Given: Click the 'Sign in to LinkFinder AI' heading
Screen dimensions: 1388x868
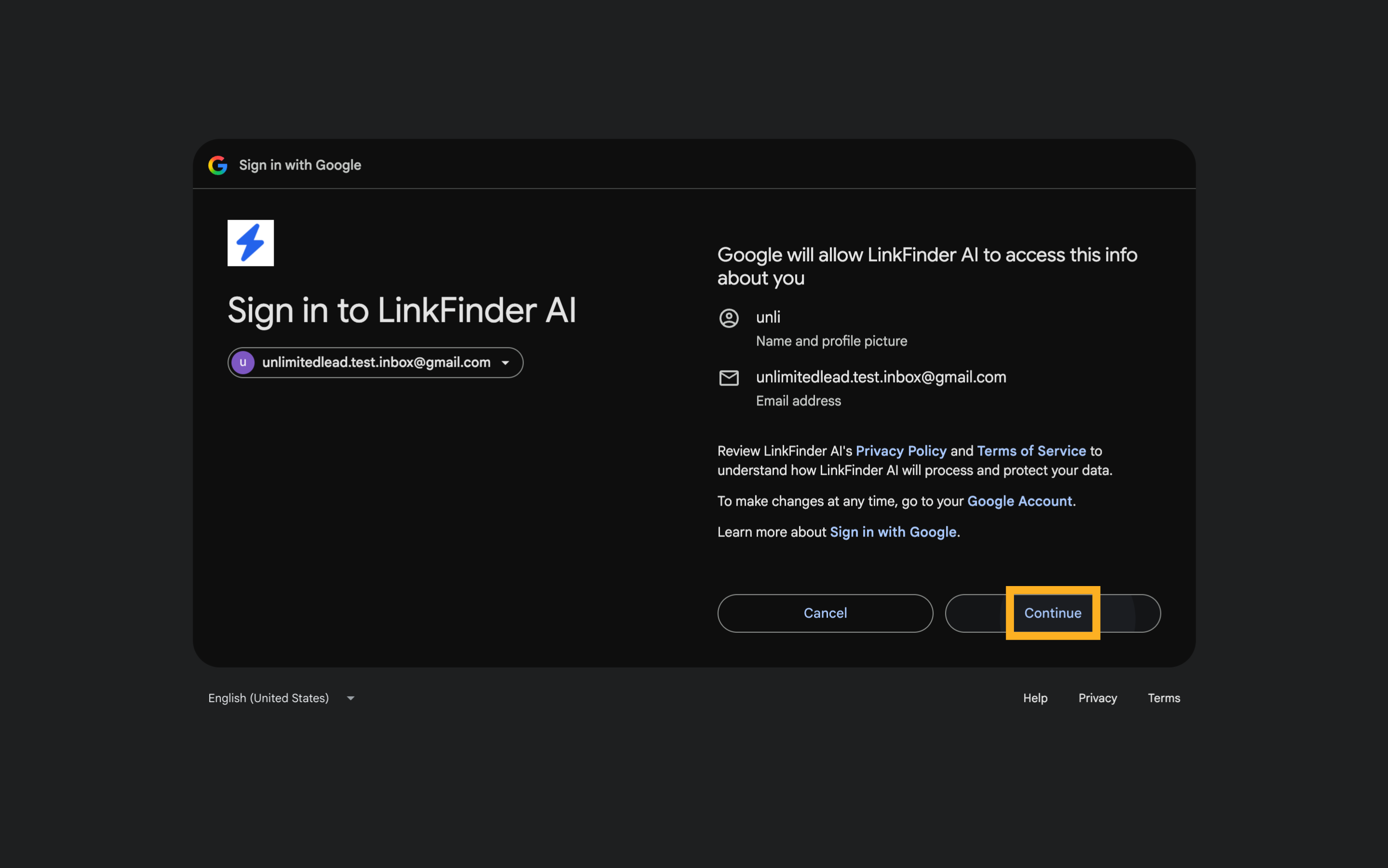Looking at the screenshot, I should (x=402, y=310).
